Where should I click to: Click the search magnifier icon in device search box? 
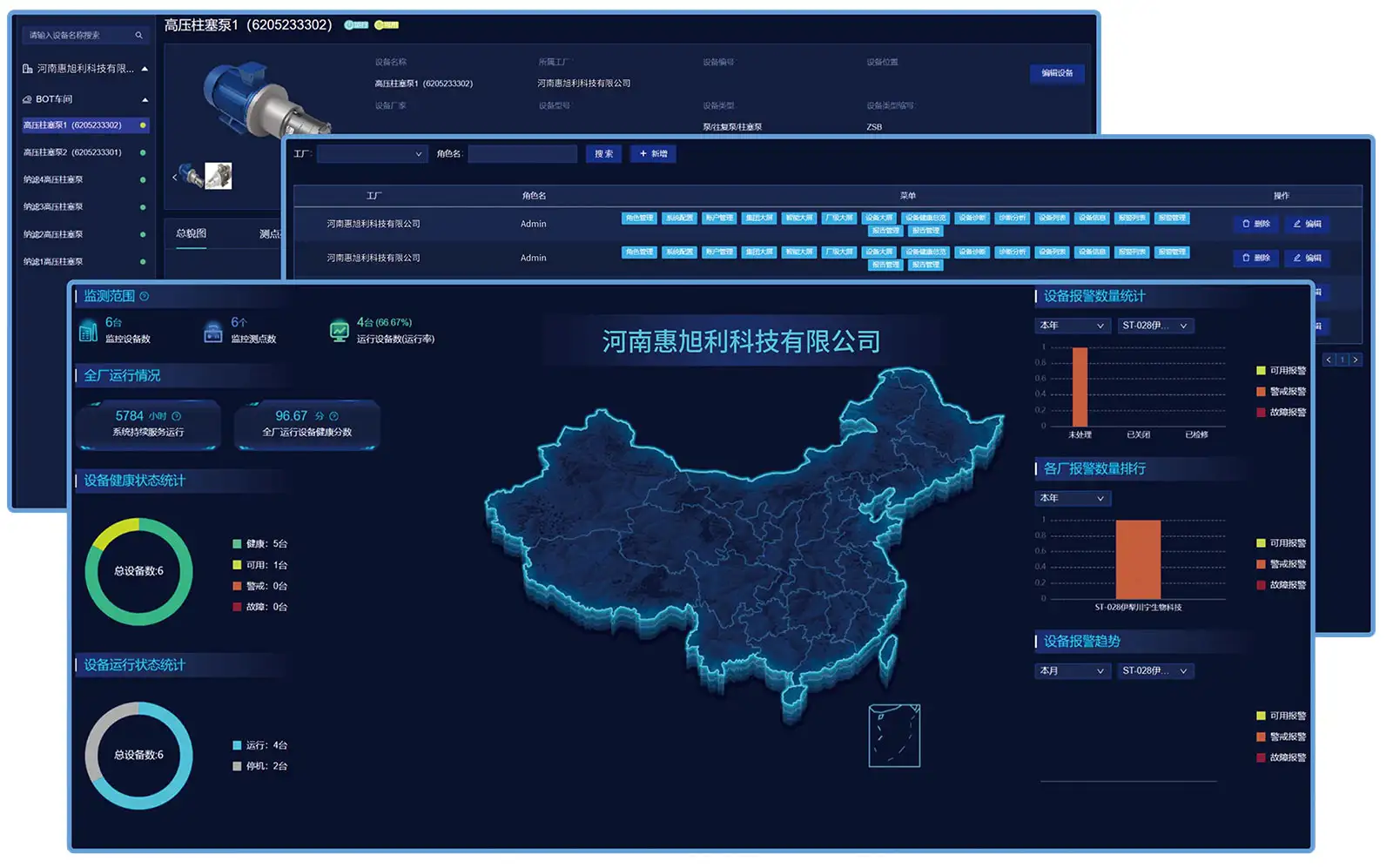pyautogui.click(x=138, y=36)
